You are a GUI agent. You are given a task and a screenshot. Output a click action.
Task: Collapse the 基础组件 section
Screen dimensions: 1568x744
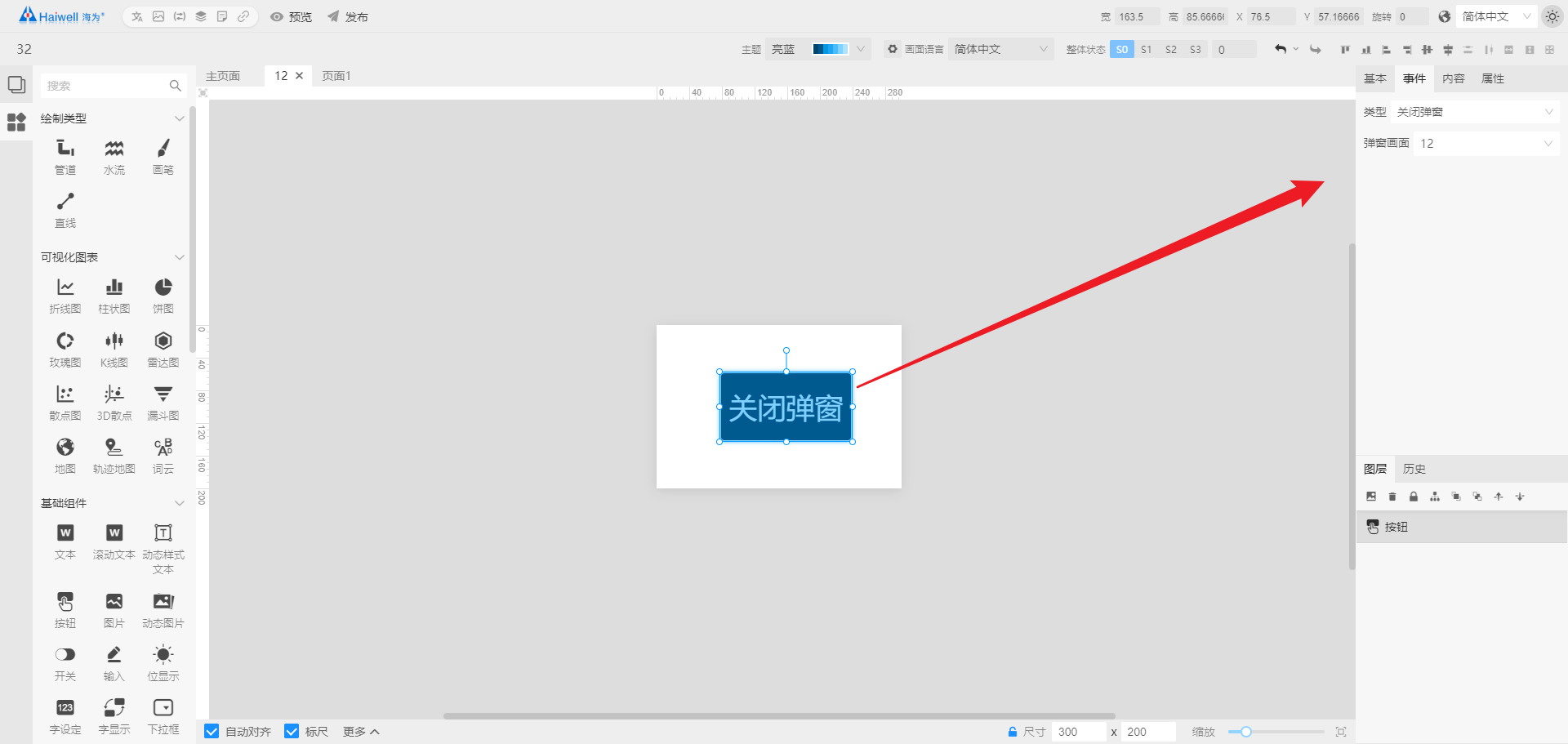[180, 503]
